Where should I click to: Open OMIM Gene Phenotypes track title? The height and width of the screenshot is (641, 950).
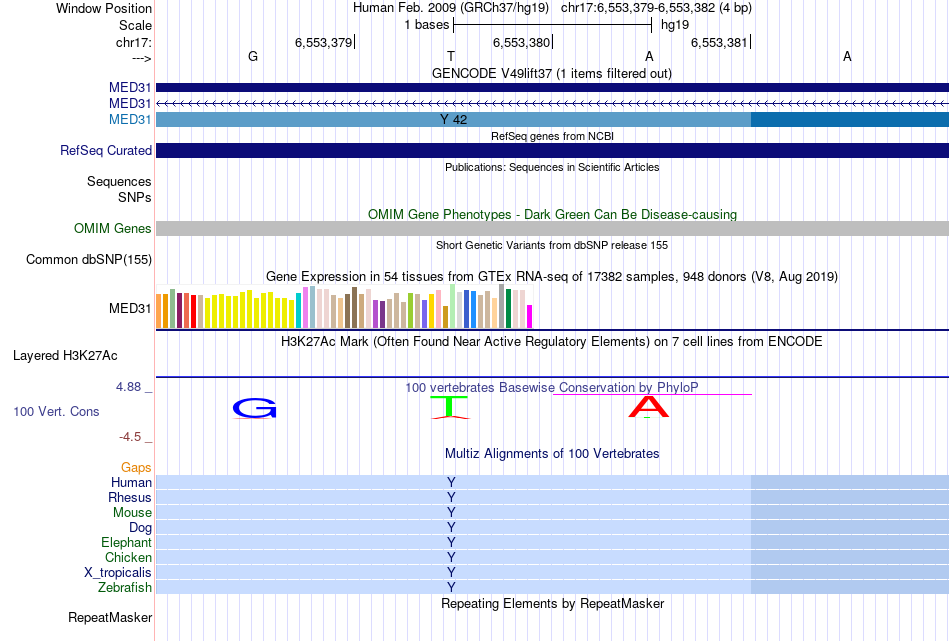coord(552,214)
